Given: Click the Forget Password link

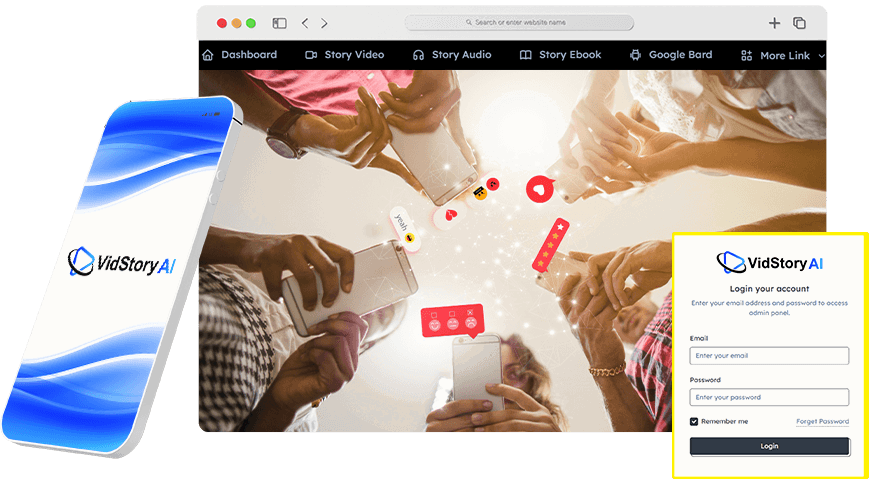Looking at the screenshot, I should pyautogui.click(x=822, y=421).
